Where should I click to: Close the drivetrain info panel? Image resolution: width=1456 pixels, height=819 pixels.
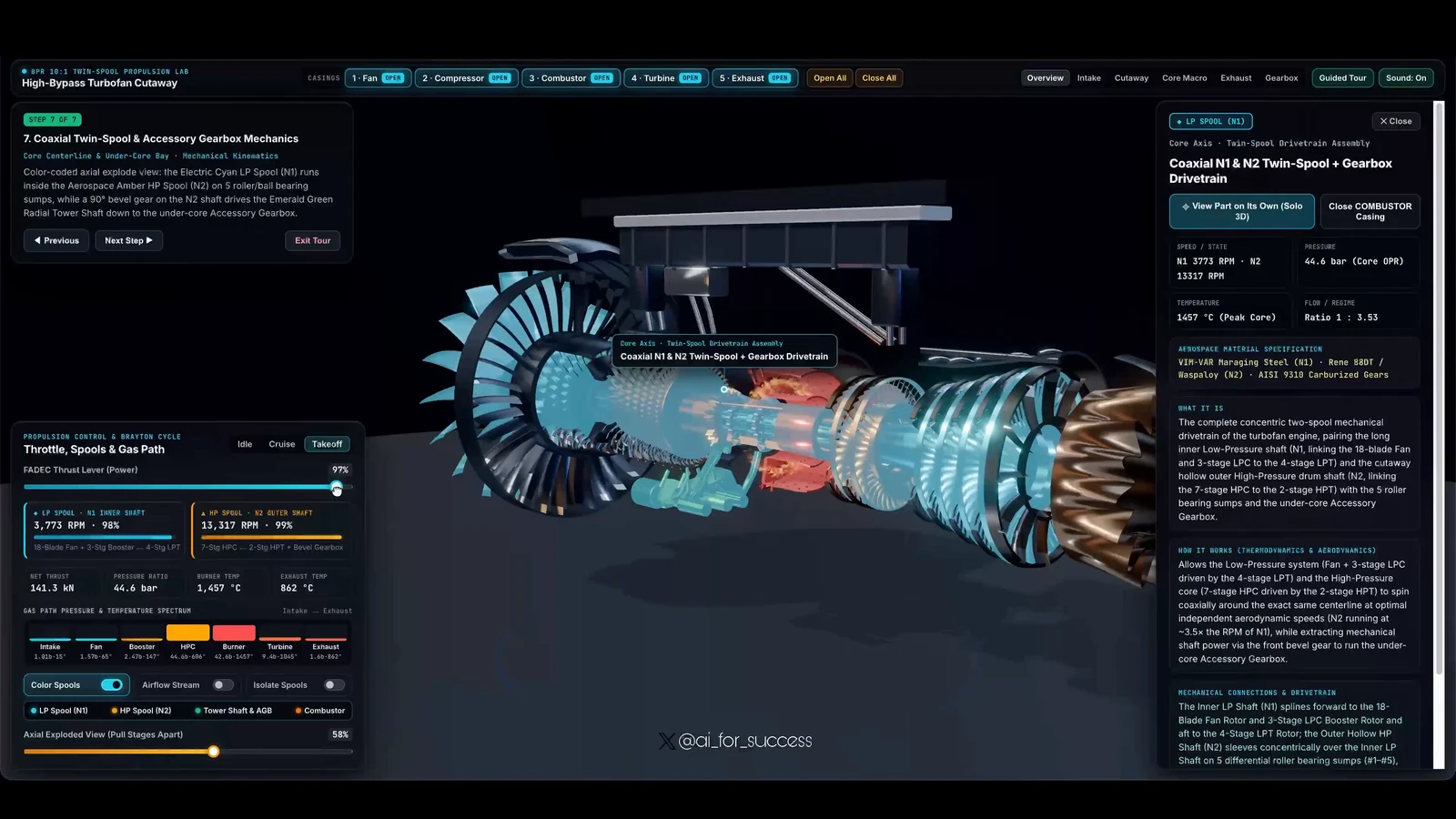tap(1396, 121)
